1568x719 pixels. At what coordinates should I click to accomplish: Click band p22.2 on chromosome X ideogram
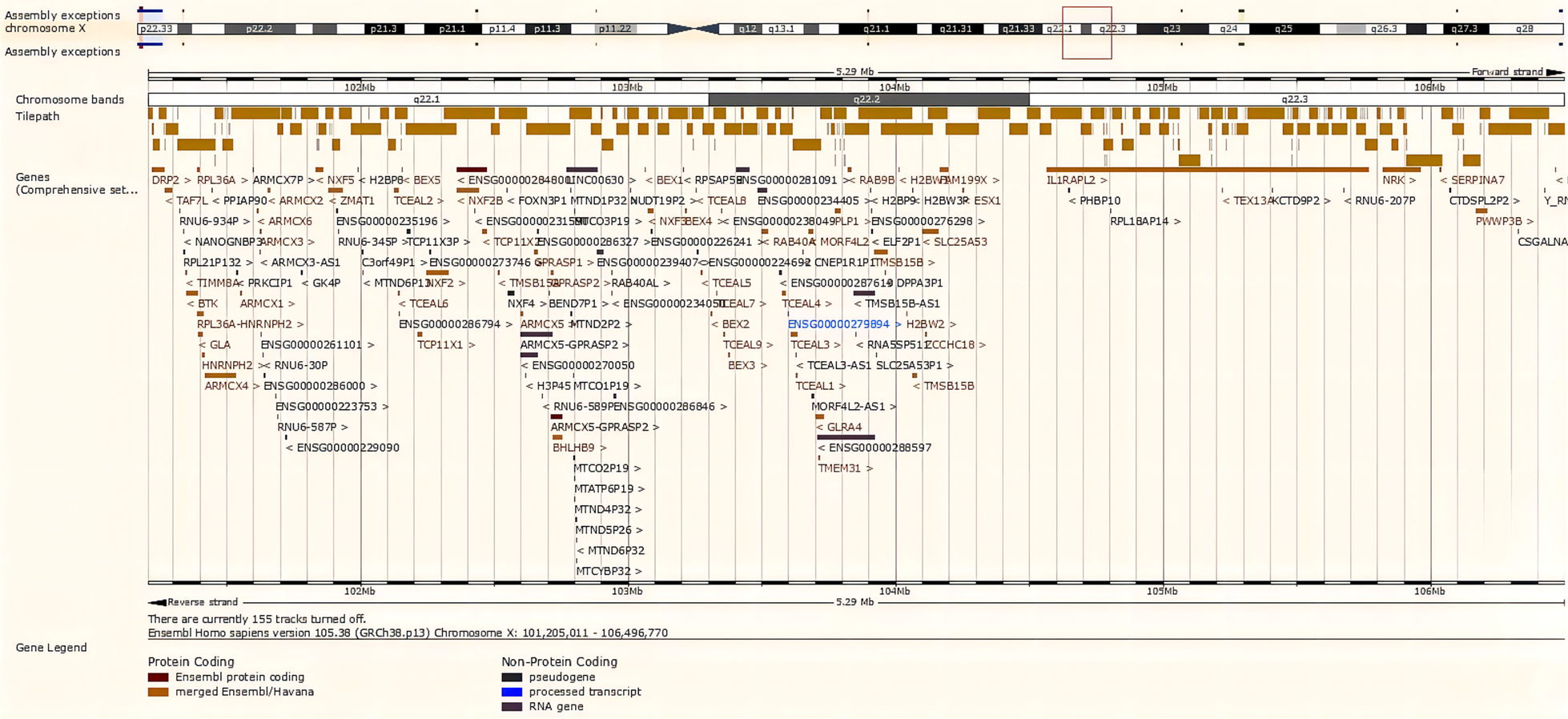(x=259, y=29)
